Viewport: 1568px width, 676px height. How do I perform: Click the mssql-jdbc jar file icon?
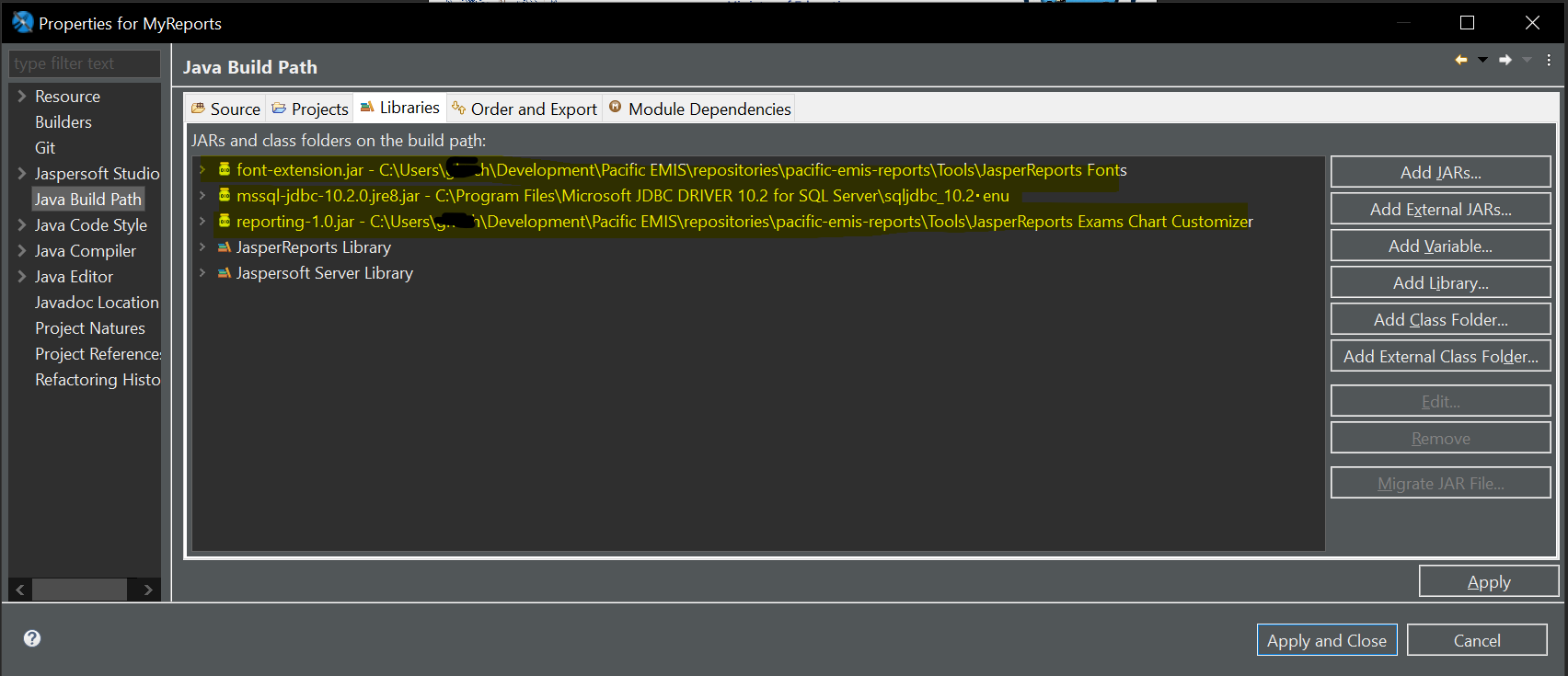click(x=225, y=195)
